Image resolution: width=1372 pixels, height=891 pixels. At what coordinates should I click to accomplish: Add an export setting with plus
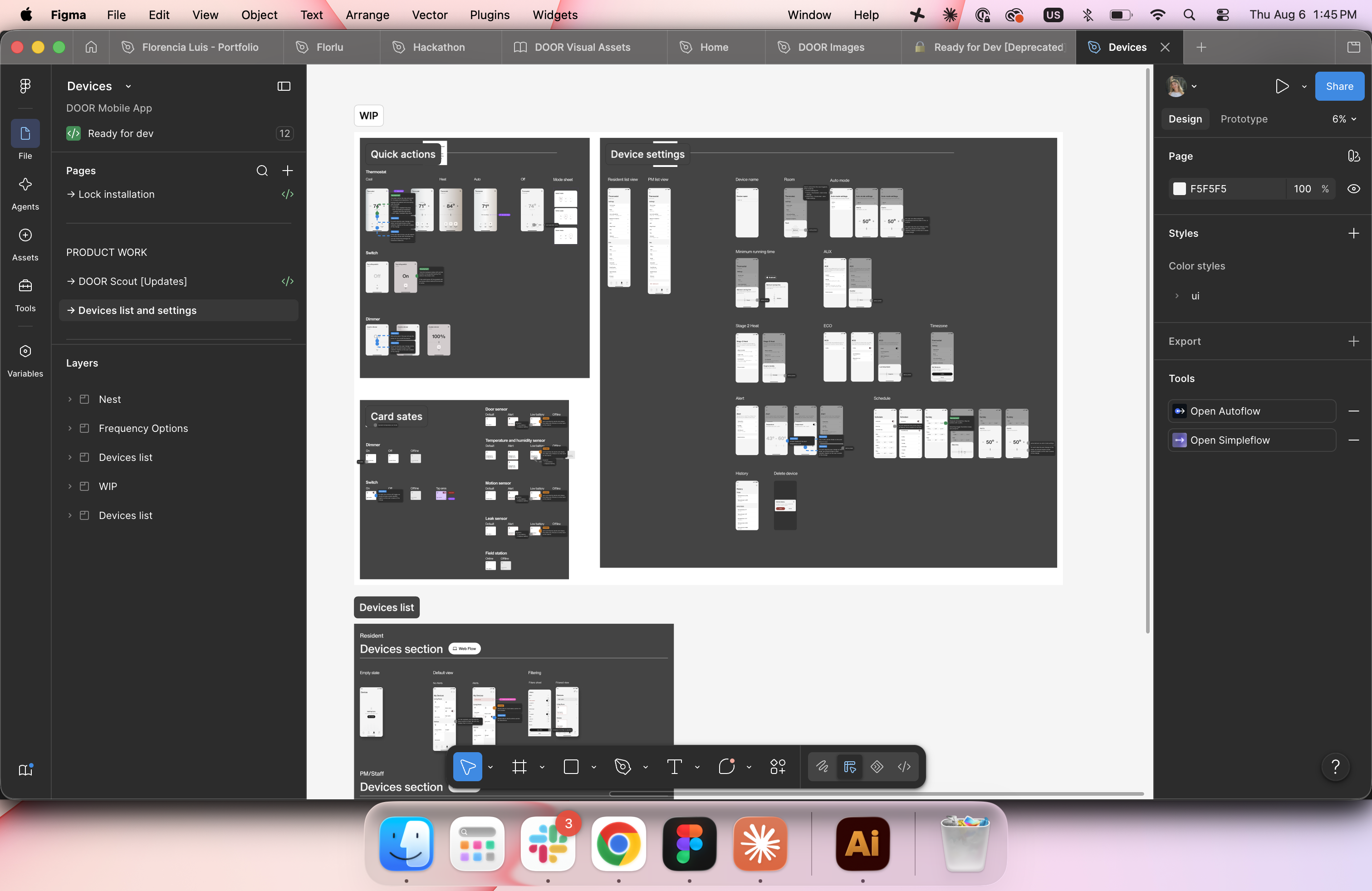point(1353,341)
